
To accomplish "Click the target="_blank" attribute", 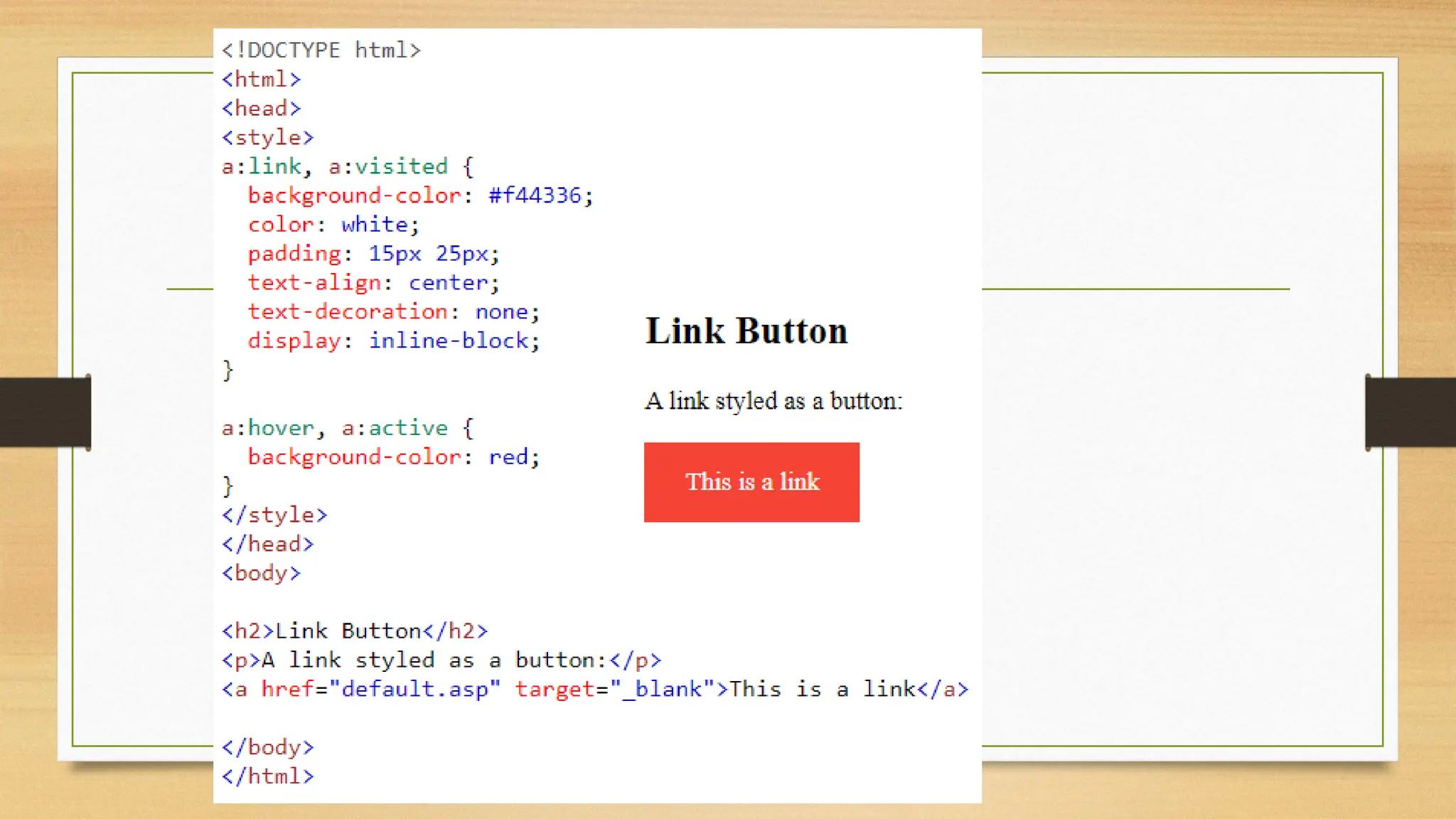I will [614, 689].
